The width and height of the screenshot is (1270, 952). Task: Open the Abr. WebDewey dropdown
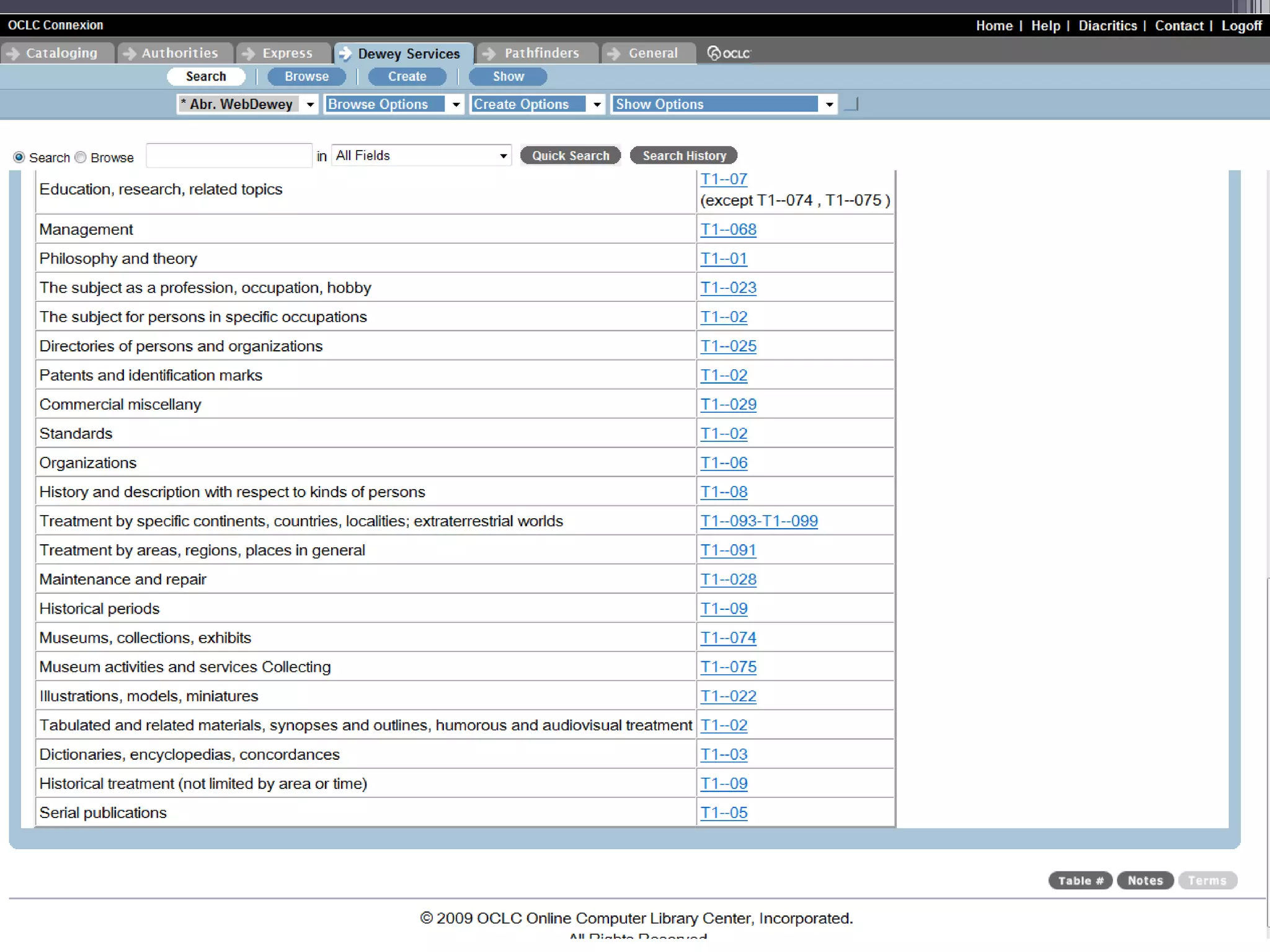247,104
